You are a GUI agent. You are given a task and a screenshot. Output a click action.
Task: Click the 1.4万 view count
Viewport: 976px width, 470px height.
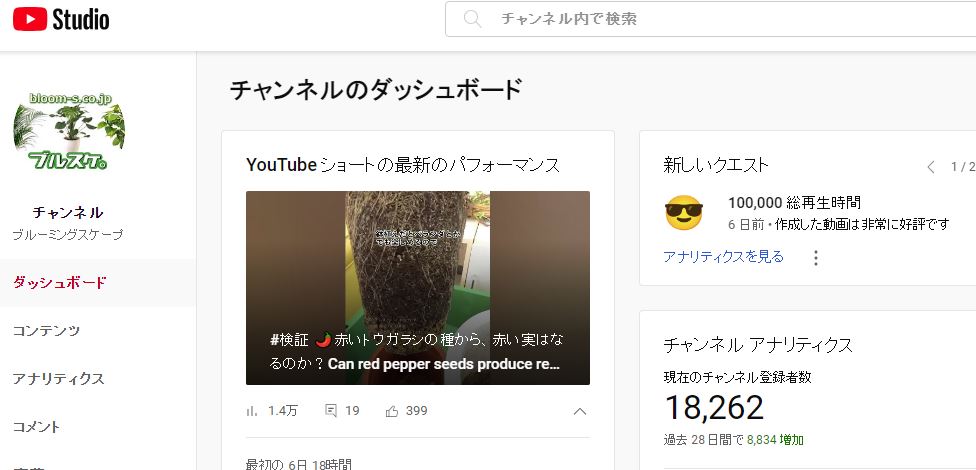283,411
